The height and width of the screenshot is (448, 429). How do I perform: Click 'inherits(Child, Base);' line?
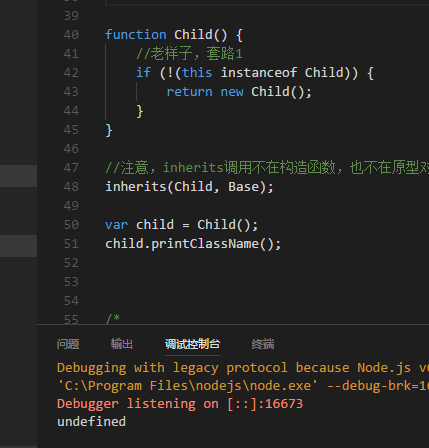(189, 187)
